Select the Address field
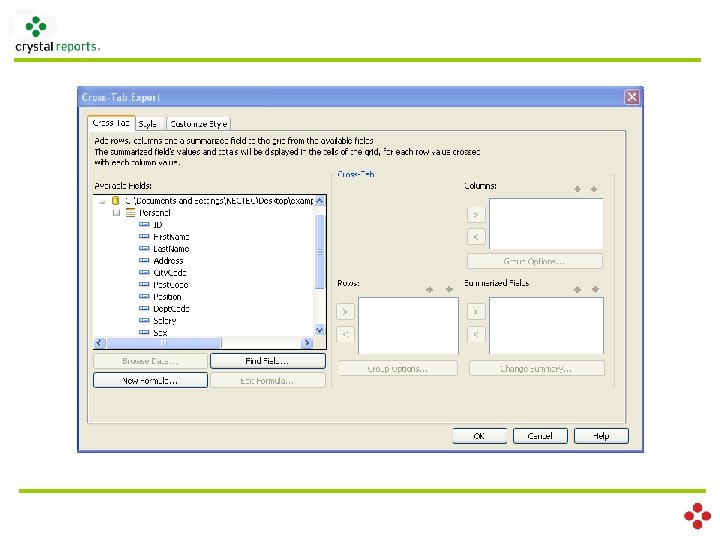 click(x=168, y=260)
